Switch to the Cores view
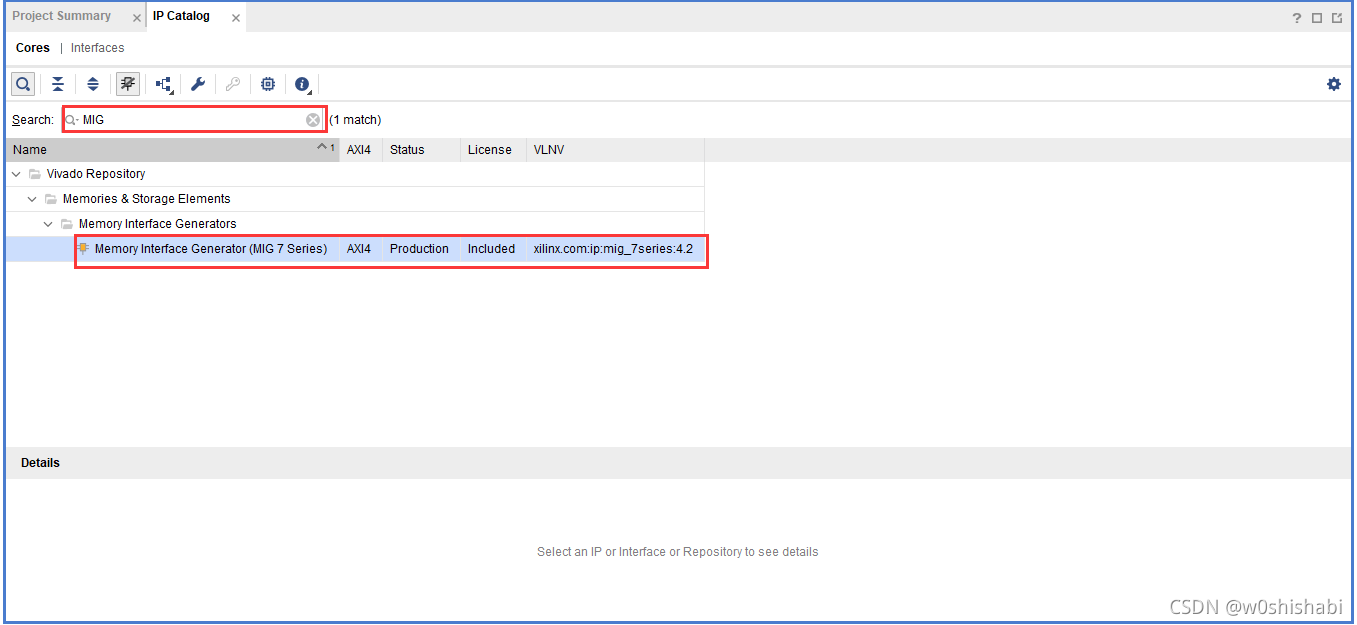The image size is (1357, 625). tap(33, 48)
